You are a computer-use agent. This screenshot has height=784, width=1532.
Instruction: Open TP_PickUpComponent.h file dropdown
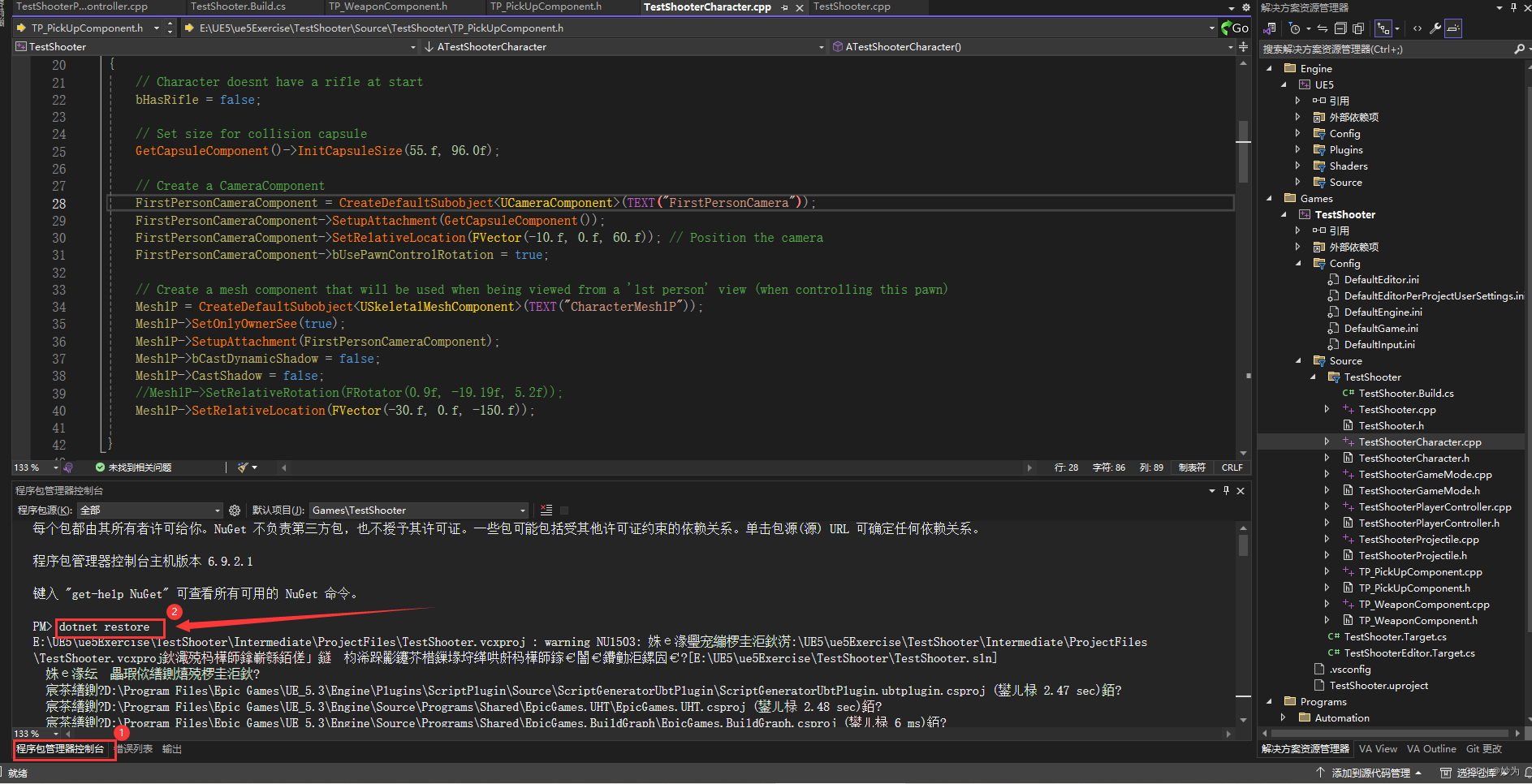157,28
